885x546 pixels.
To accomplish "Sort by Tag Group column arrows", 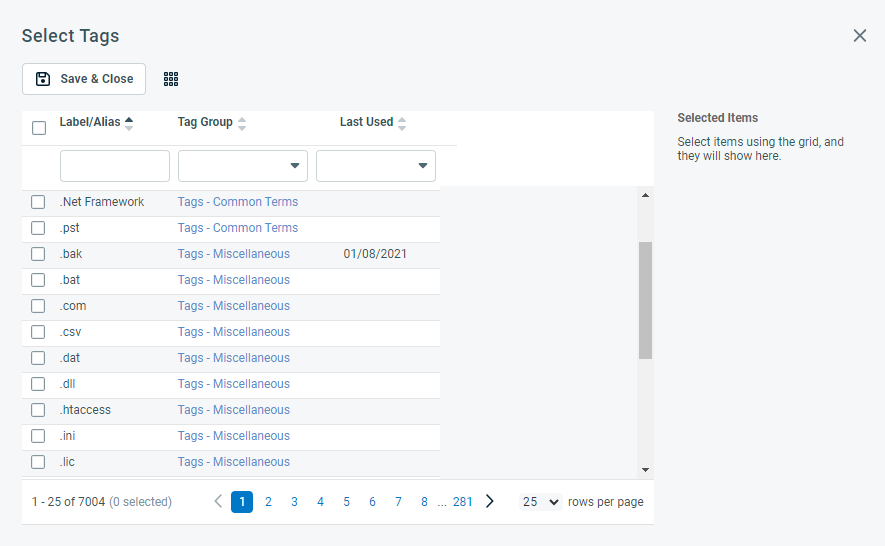I will [x=242, y=123].
